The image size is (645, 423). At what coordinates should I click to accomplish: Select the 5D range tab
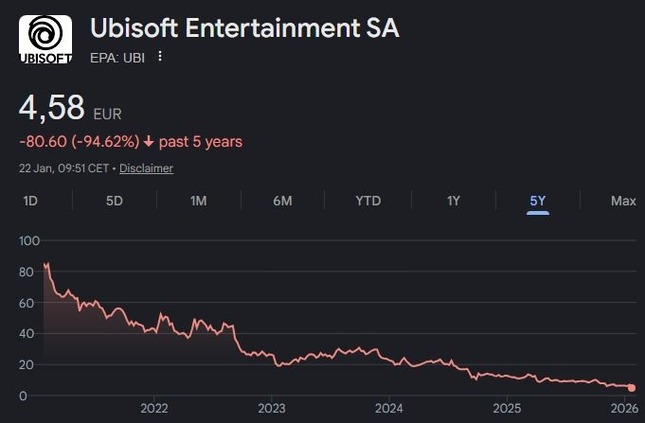114,201
